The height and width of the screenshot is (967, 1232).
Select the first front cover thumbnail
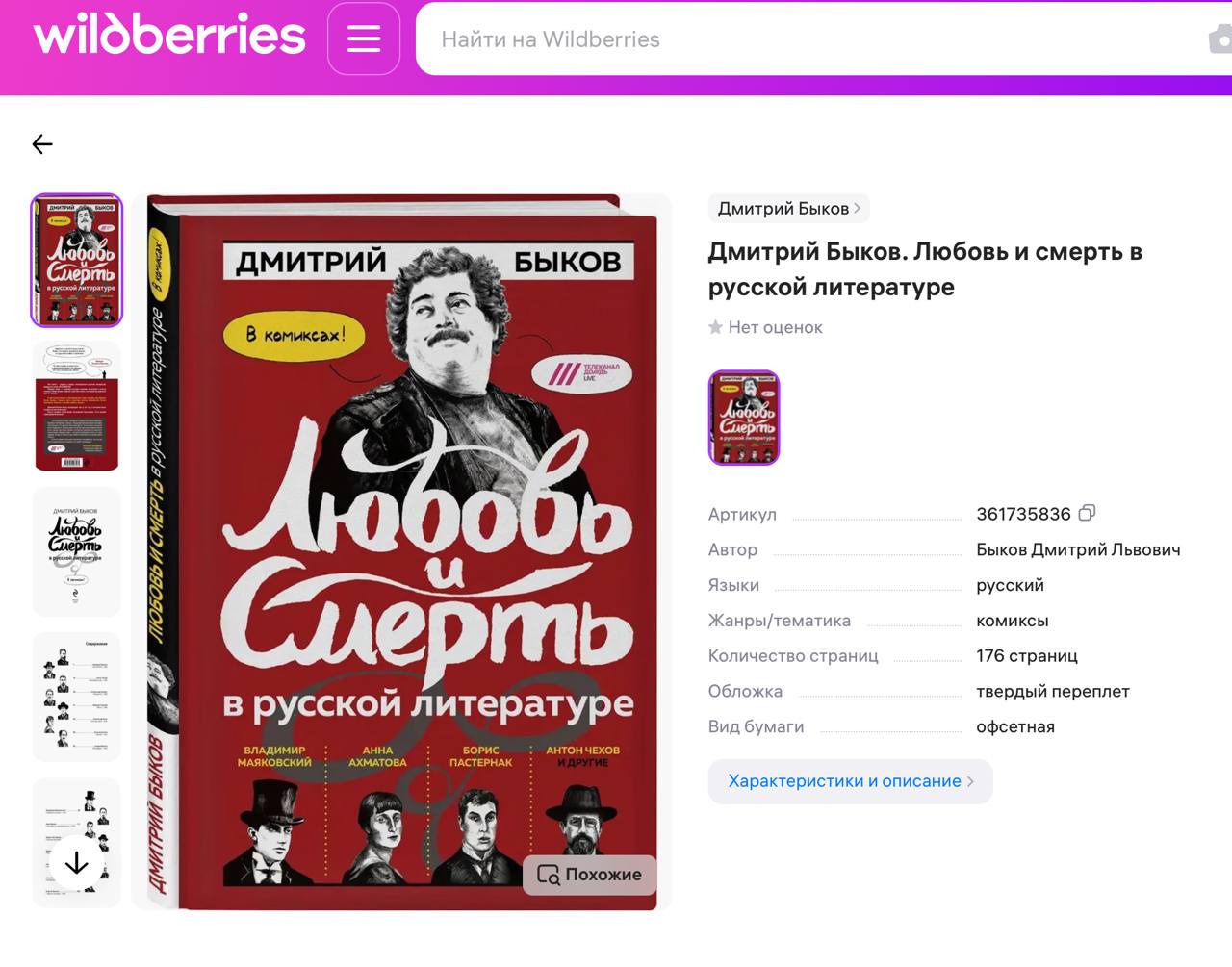(x=77, y=261)
